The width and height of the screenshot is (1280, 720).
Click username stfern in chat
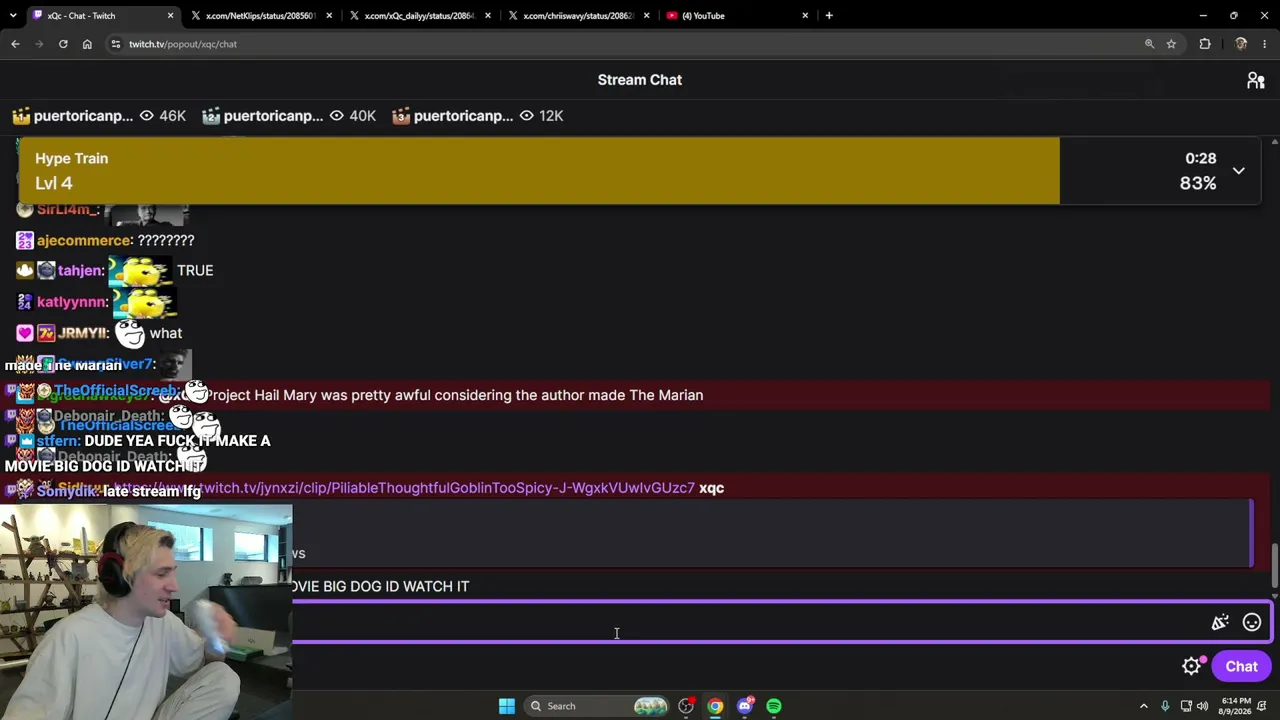(56, 441)
